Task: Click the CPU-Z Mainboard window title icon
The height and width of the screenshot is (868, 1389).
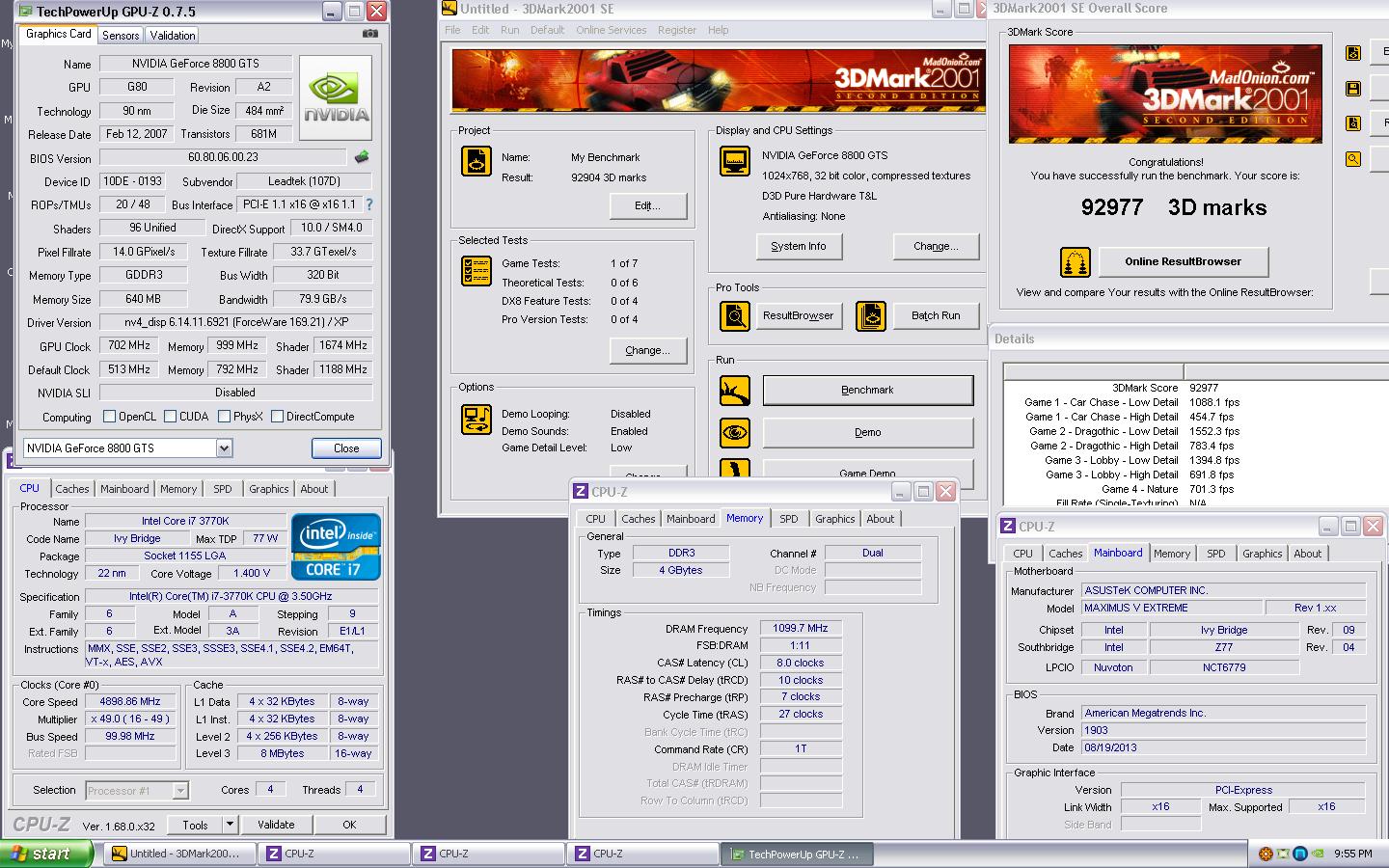Action: pyautogui.click(x=1008, y=527)
